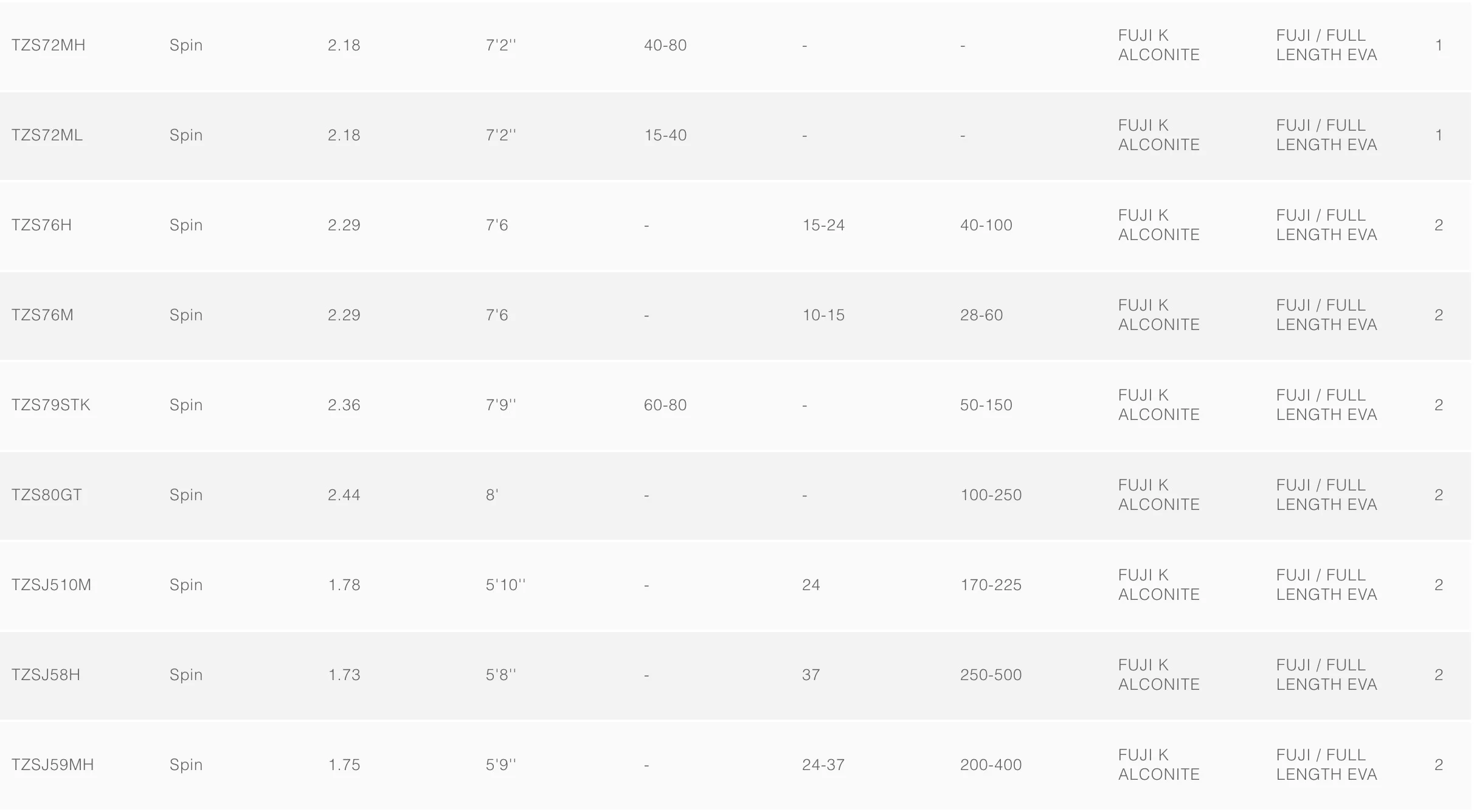Click the 100-250 value for TZS80GT

click(991, 495)
